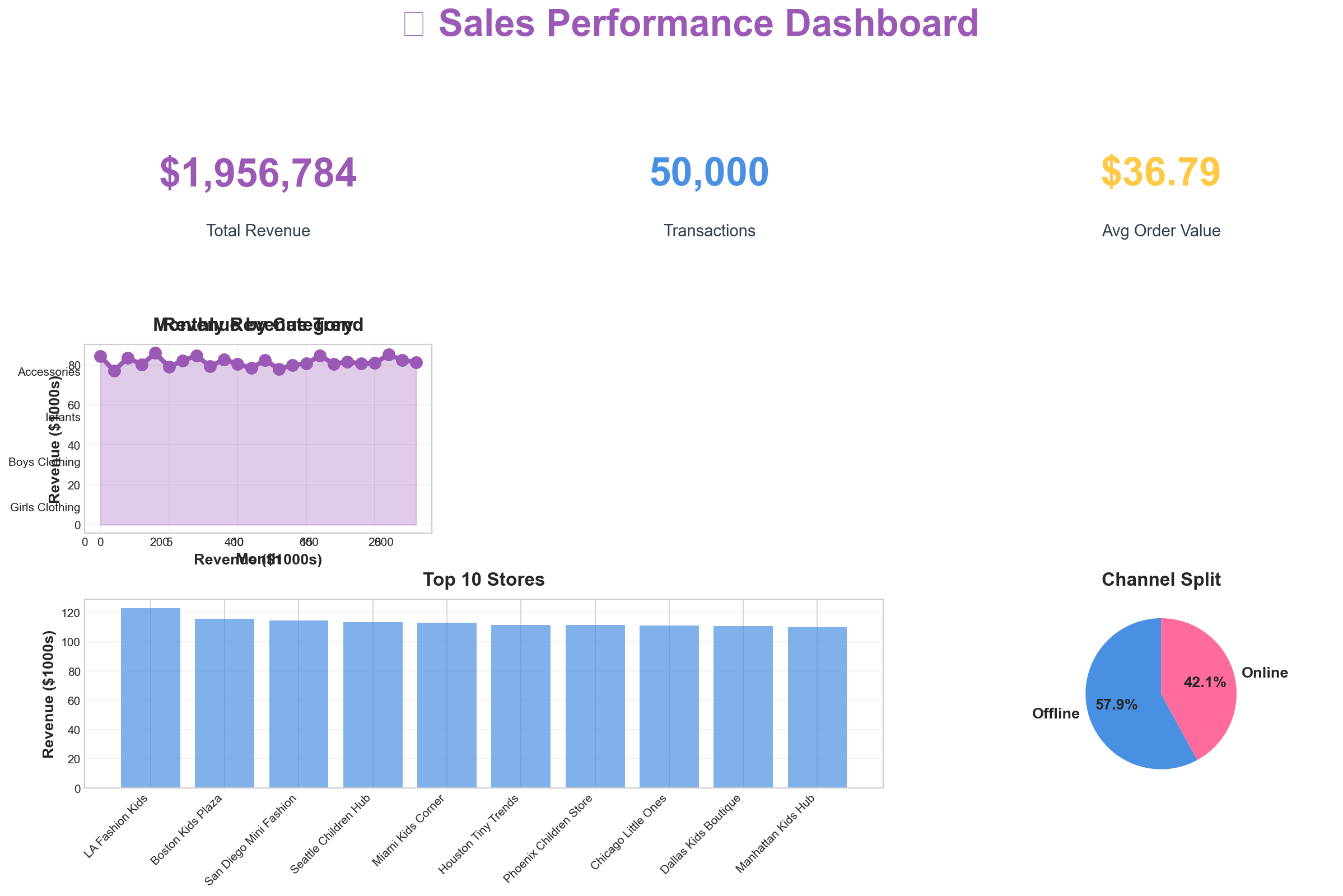The width and height of the screenshot is (1343, 896).
Task: Click the Girls Clothing label on category chart
Action: pos(45,507)
